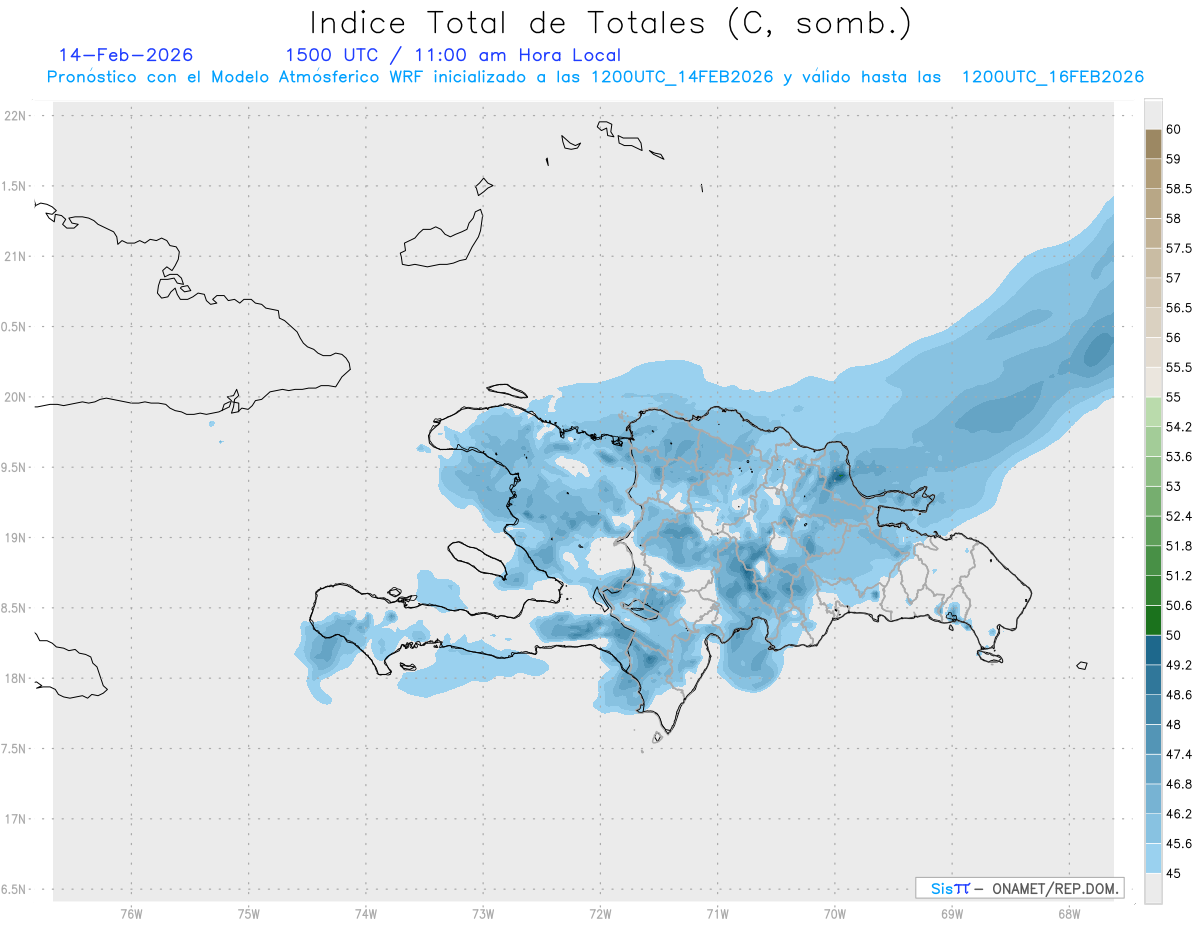This screenshot has width=1200, height=927.
Task: Click the colorbar value '49.2'
Action: pos(1179,665)
